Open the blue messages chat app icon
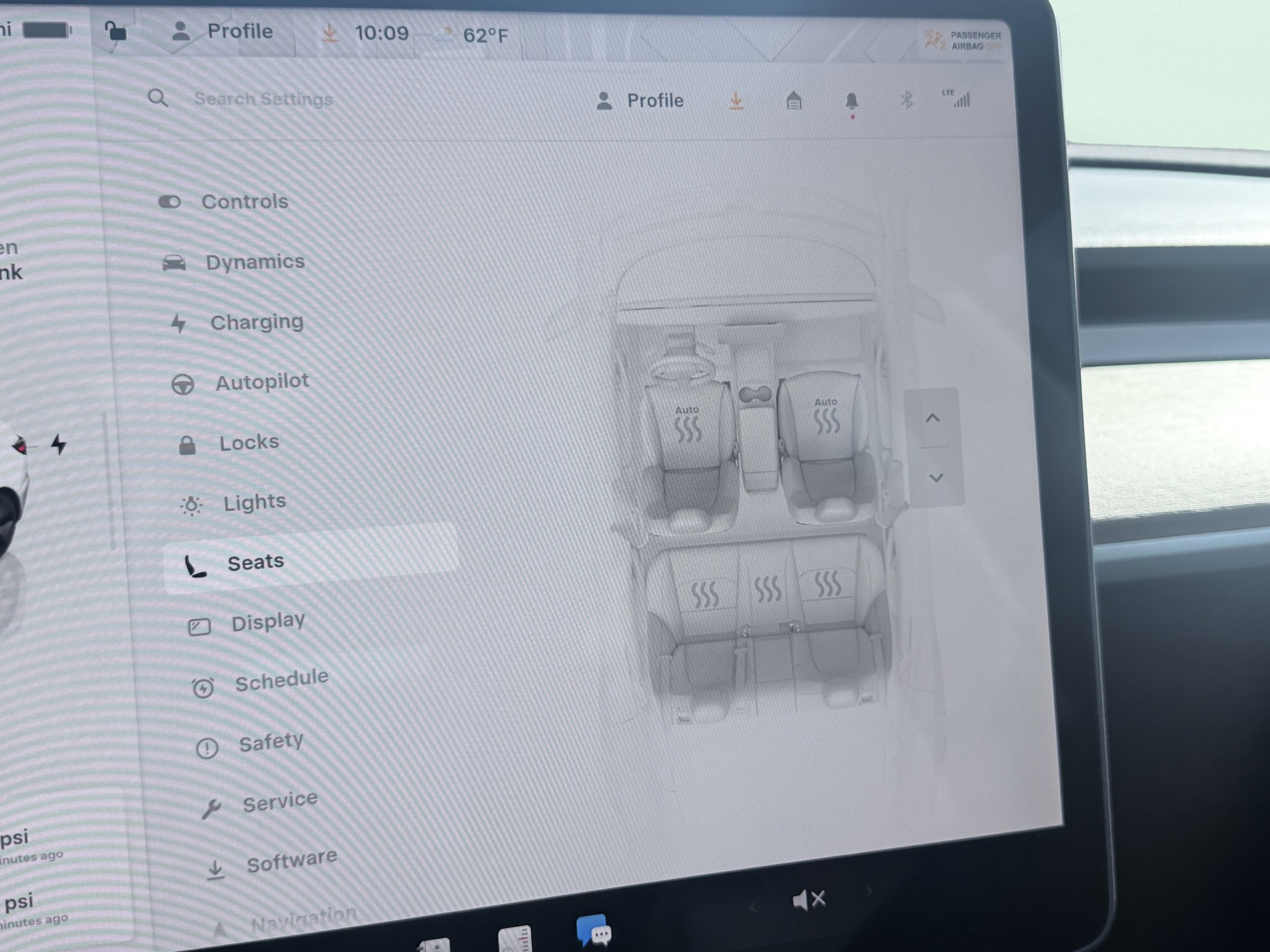The height and width of the screenshot is (952, 1270). (594, 929)
